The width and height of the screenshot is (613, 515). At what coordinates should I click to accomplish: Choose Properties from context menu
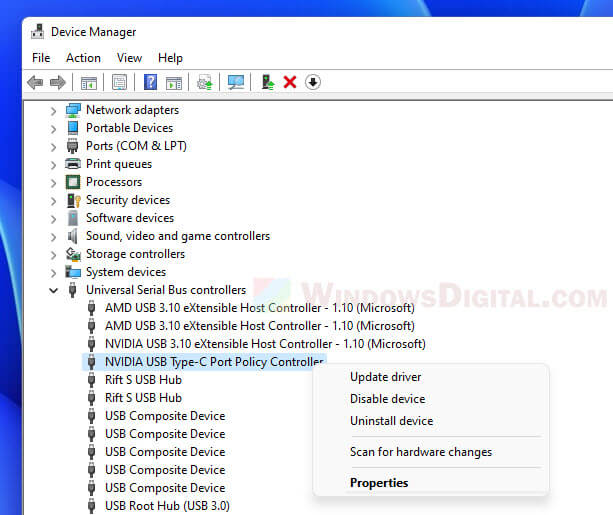tap(379, 483)
